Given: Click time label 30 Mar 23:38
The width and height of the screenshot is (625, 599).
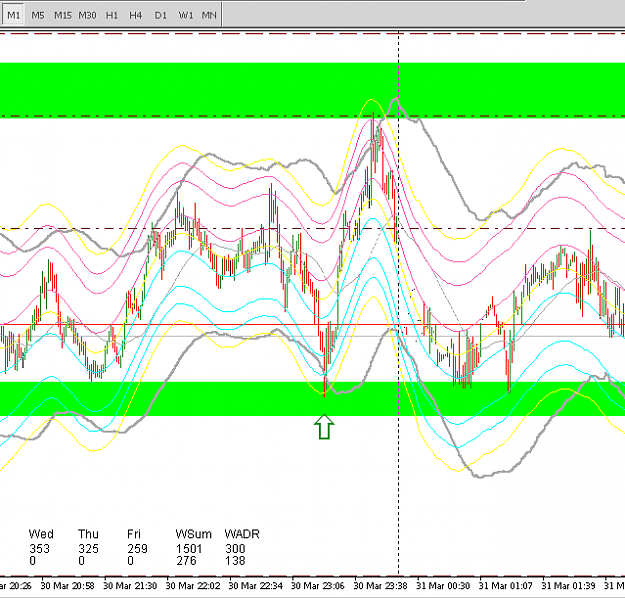Looking at the screenshot, I should tap(381, 586).
